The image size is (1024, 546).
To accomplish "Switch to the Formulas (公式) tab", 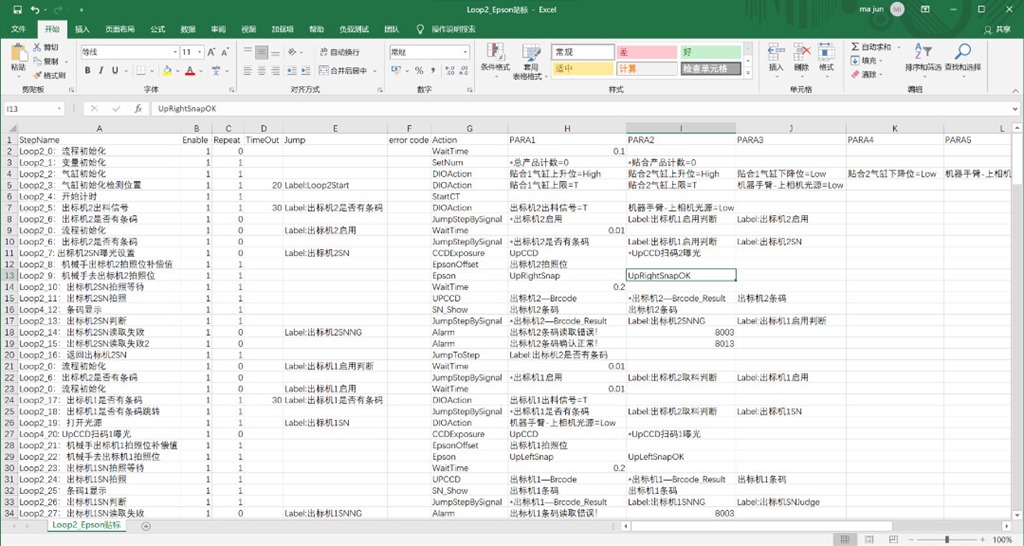I will [x=158, y=29].
